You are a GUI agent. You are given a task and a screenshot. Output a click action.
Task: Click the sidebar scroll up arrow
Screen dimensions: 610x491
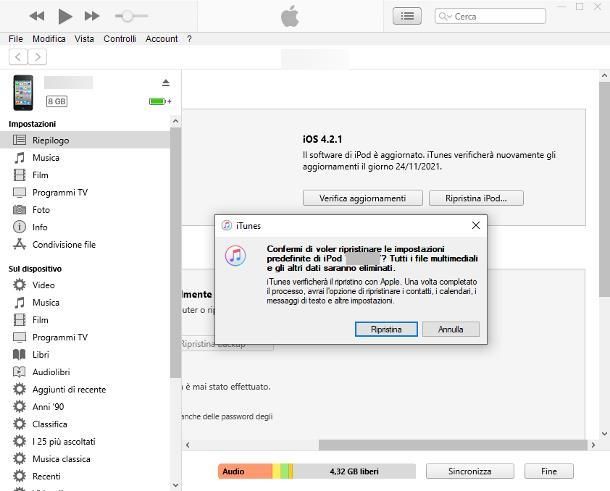[175, 121]
